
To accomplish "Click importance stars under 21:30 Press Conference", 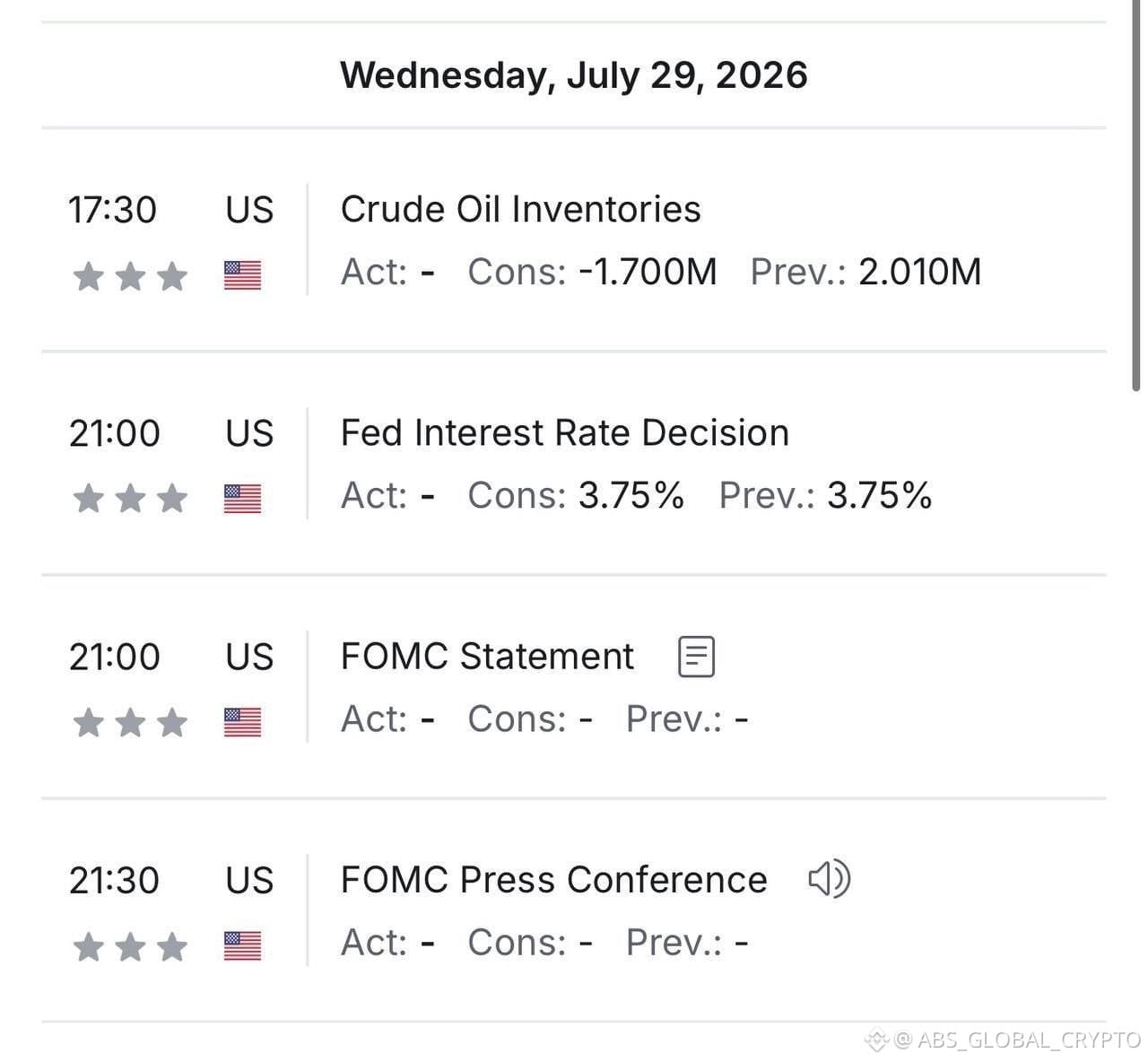I will pyautogui.click(x=130, y=946).
